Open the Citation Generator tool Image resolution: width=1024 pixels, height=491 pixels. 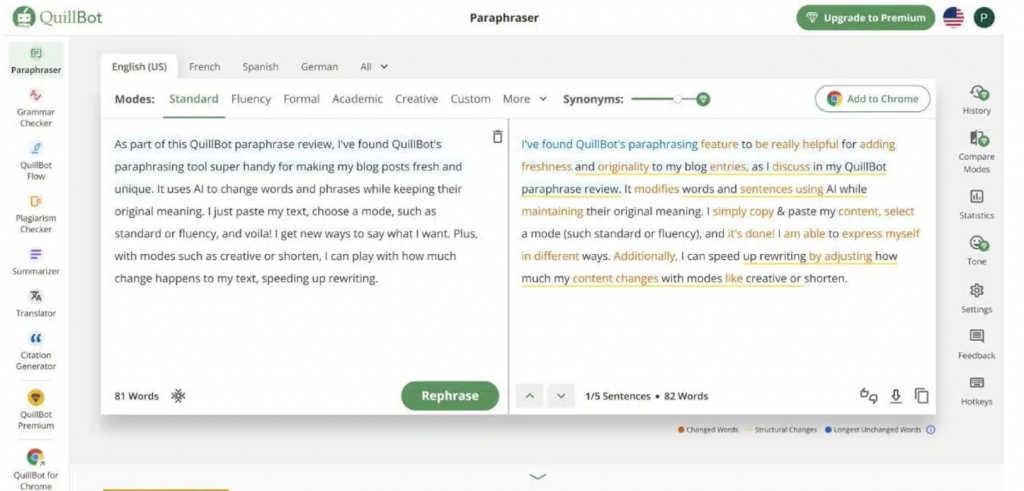coord(36,351)
